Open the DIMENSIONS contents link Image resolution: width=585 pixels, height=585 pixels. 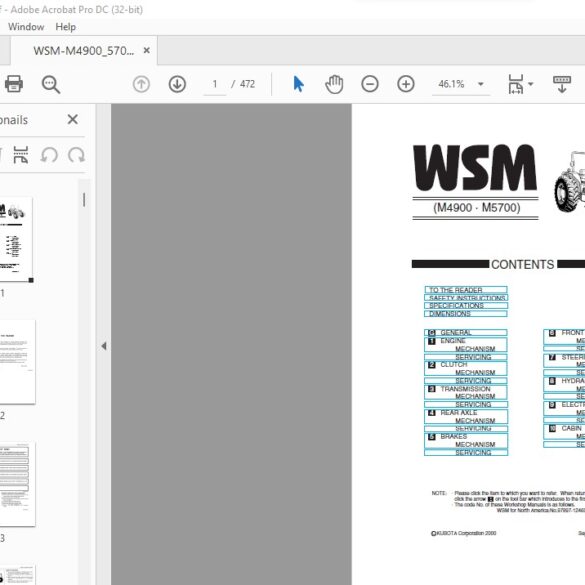pyautogui.click(x=466, y=314)
